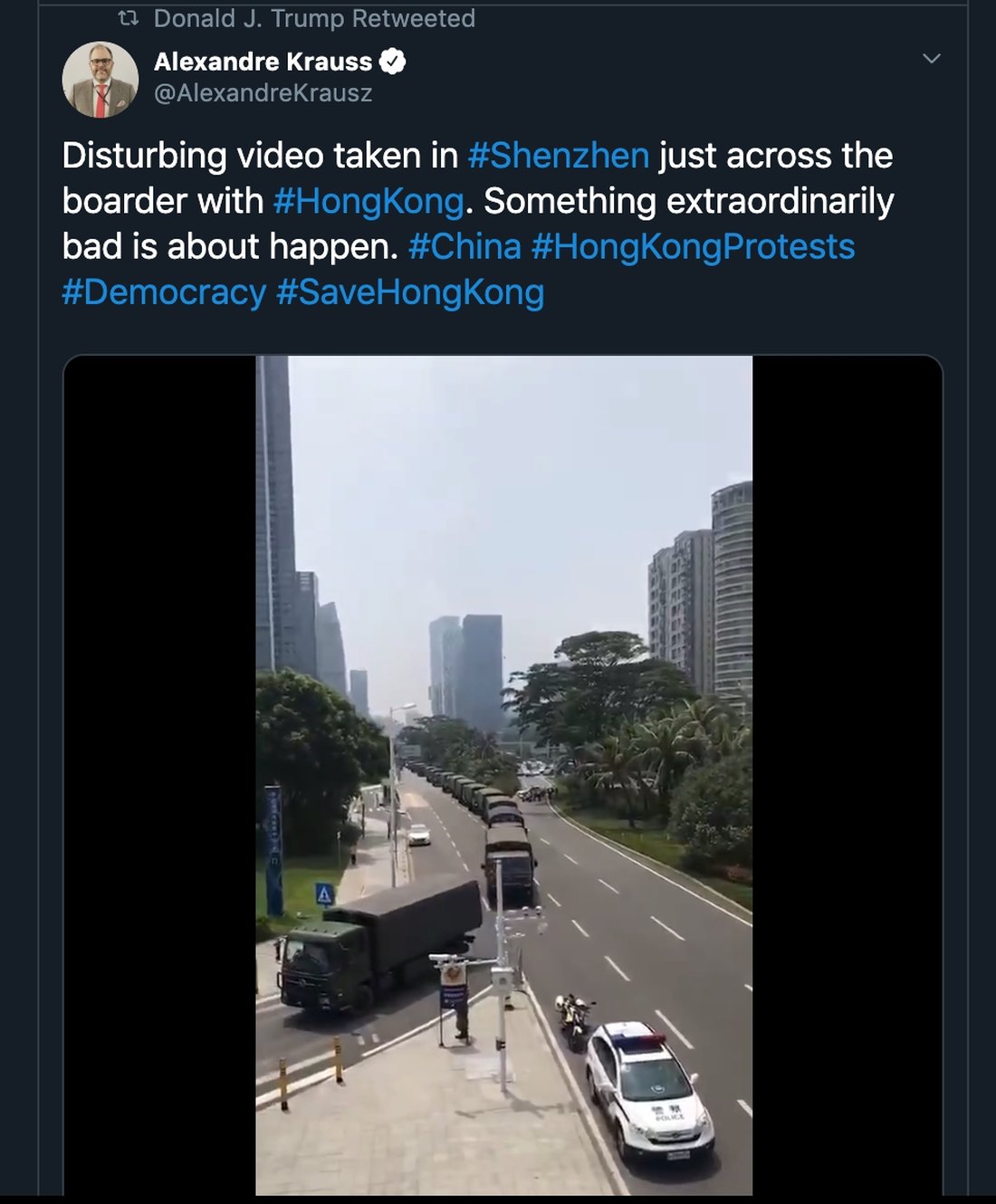Follow the #China hashtag link
The width and height of the screenshot is (996, 1204).
pyautogui.click(x=464, y=247)
